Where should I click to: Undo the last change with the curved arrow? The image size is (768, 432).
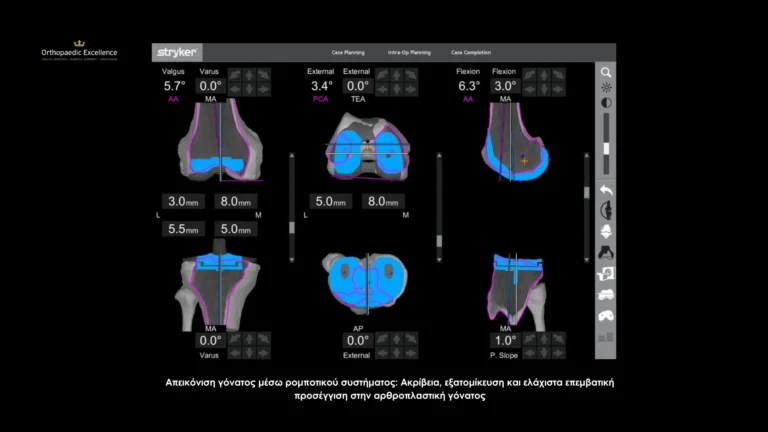click(606, 190)
